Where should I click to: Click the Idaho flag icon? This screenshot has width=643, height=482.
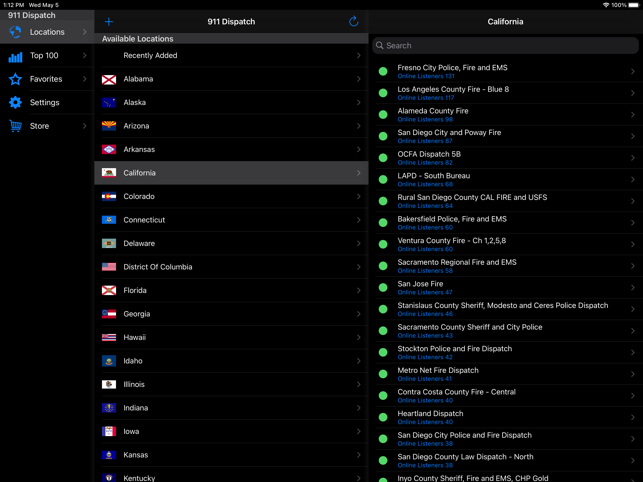click(x=109, y=361)
